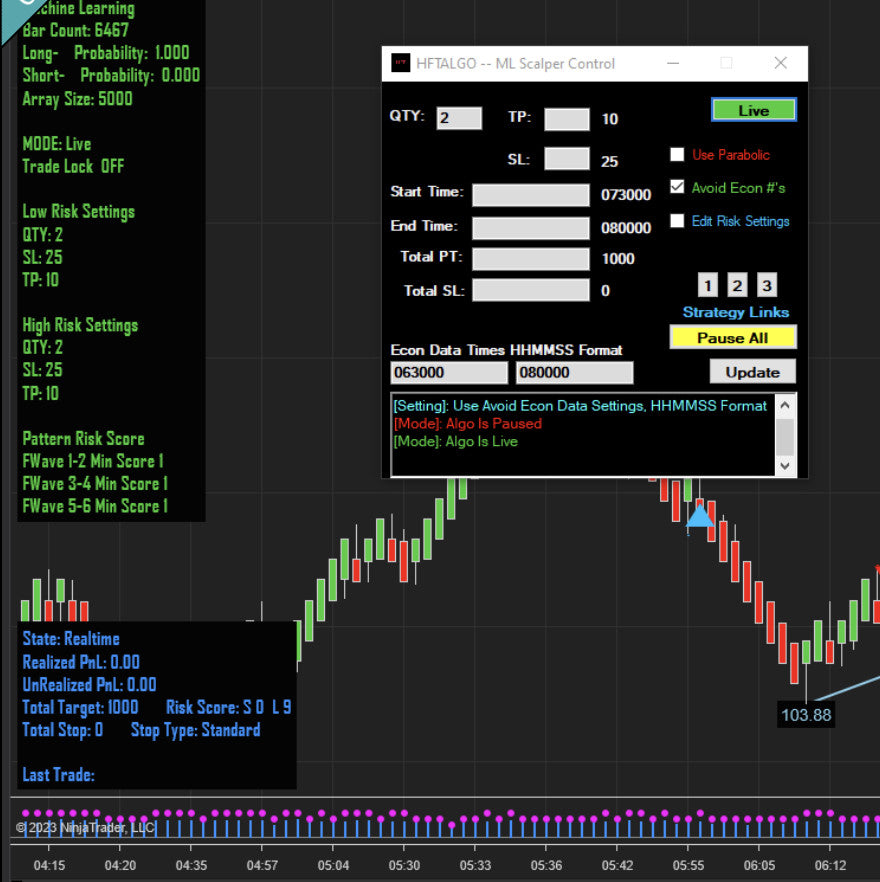Image resolution: width=880 pixels, height=882 pixels.
Task: Click into the QTY input field
Action: (x=459, y=118)
